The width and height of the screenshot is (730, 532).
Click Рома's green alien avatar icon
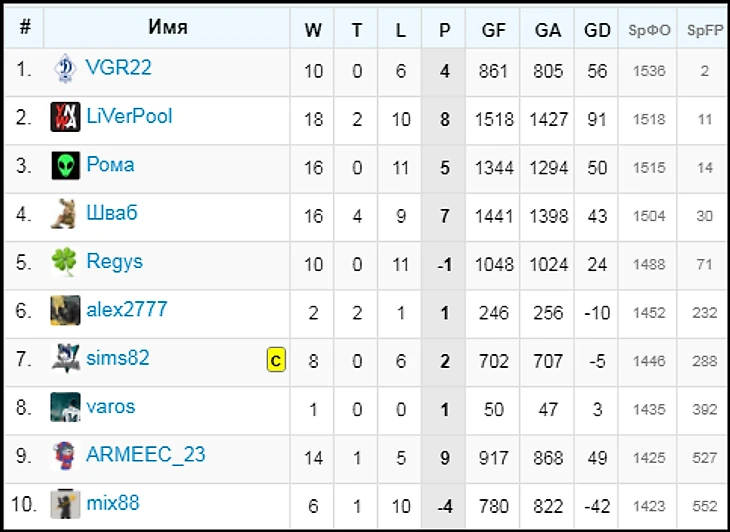click(x=66, y=166)
